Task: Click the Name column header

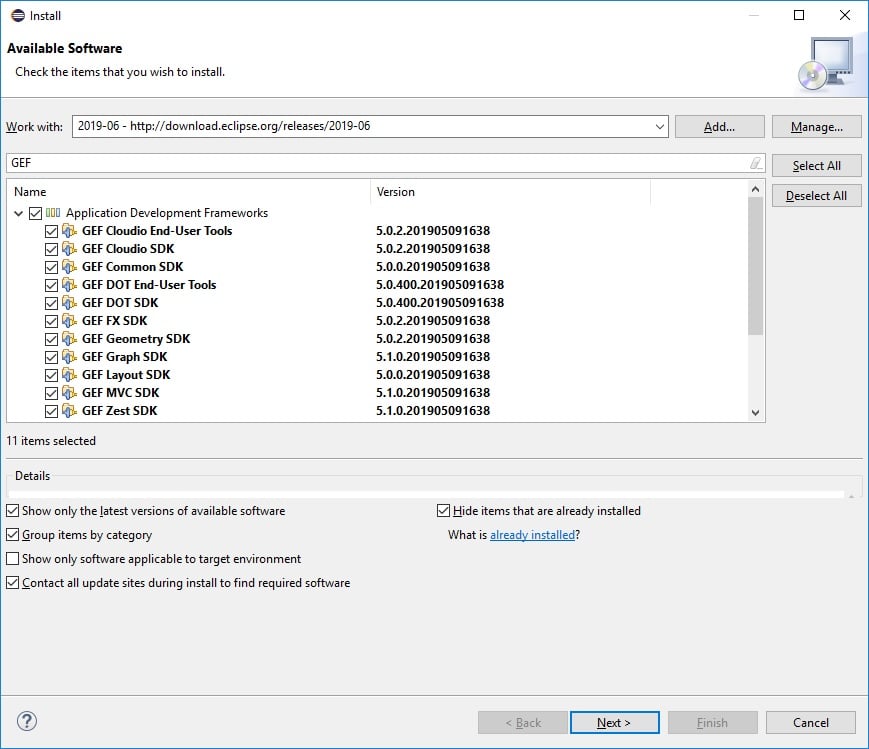Action: [188, 192]
